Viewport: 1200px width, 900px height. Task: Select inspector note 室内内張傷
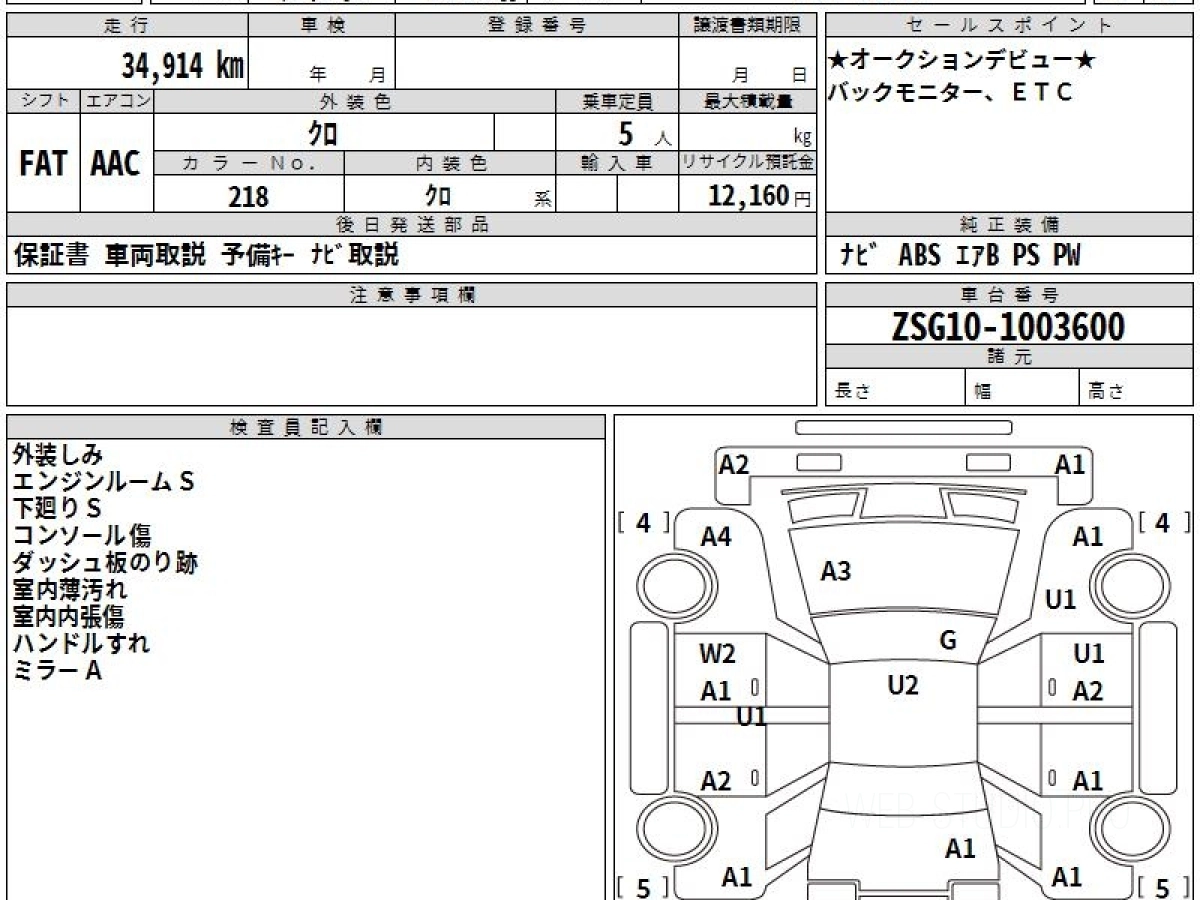click(x=69, y=617)
